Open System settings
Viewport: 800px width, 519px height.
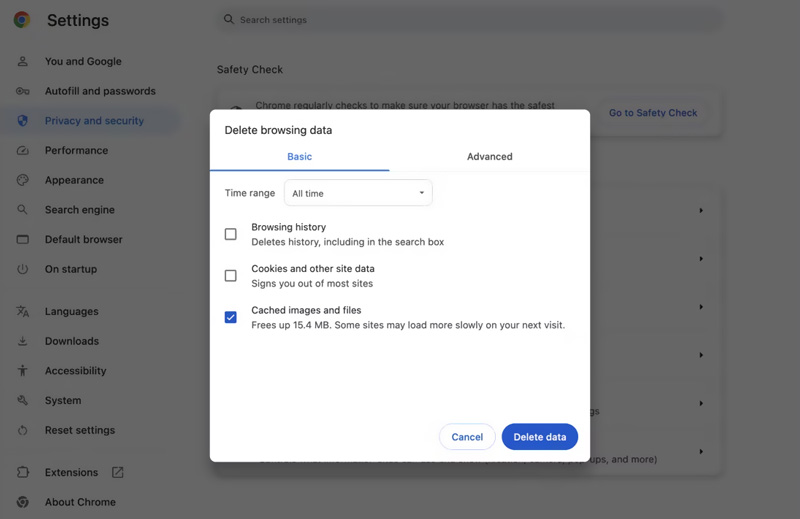pyautogui.click(x=63, y=400)
